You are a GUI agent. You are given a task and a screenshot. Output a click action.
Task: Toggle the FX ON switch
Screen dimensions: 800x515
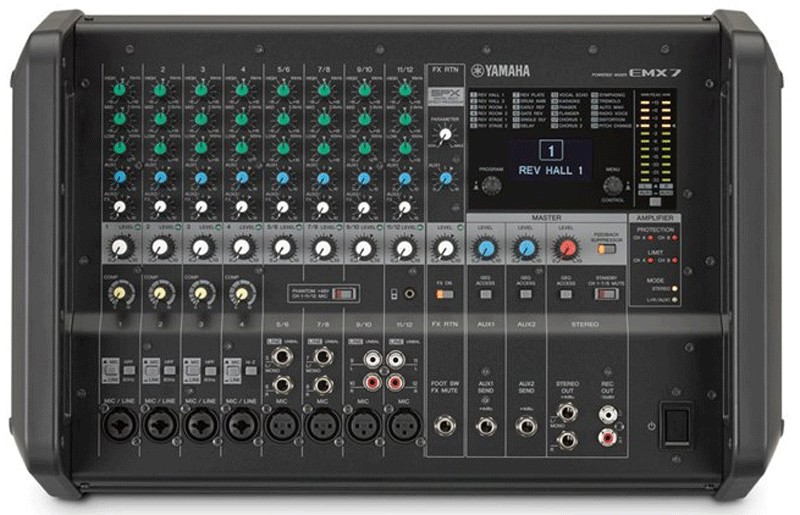[444, 295]
